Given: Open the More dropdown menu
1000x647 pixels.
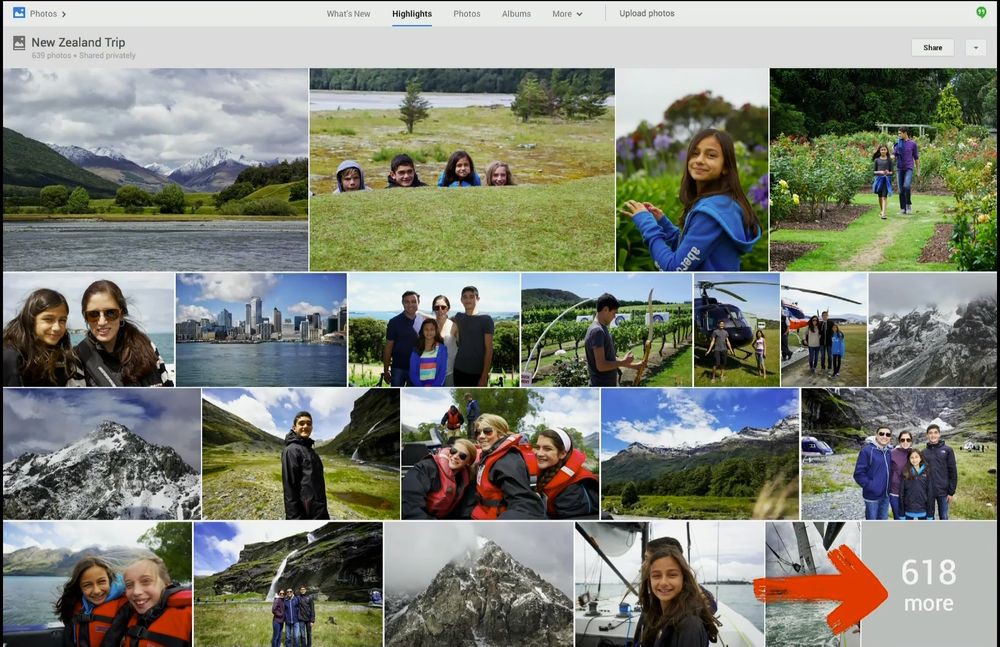Looking at the screenshot, I should (x=567, y=14).
